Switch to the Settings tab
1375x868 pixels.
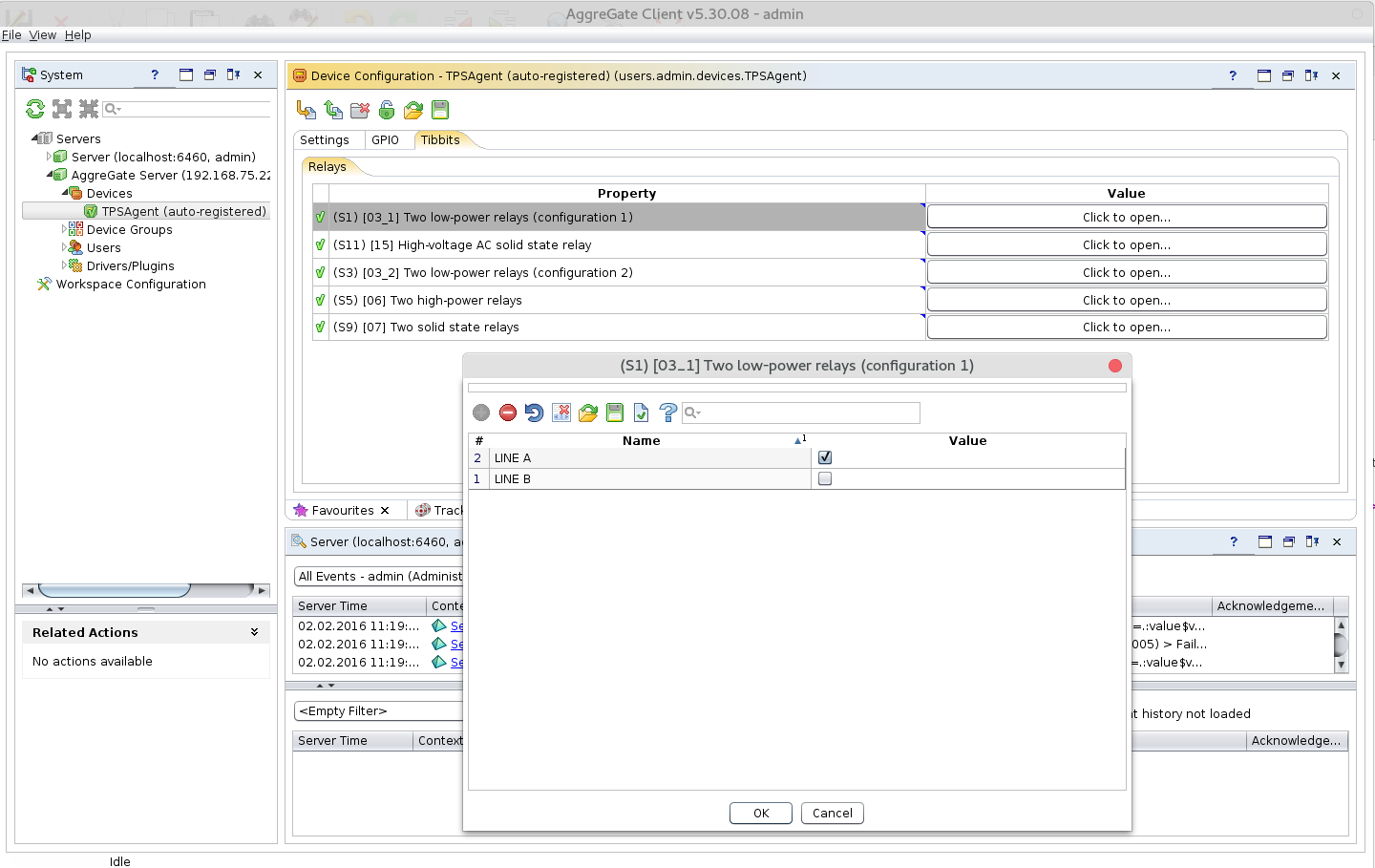pyautogui.click(x=325, y=139)
